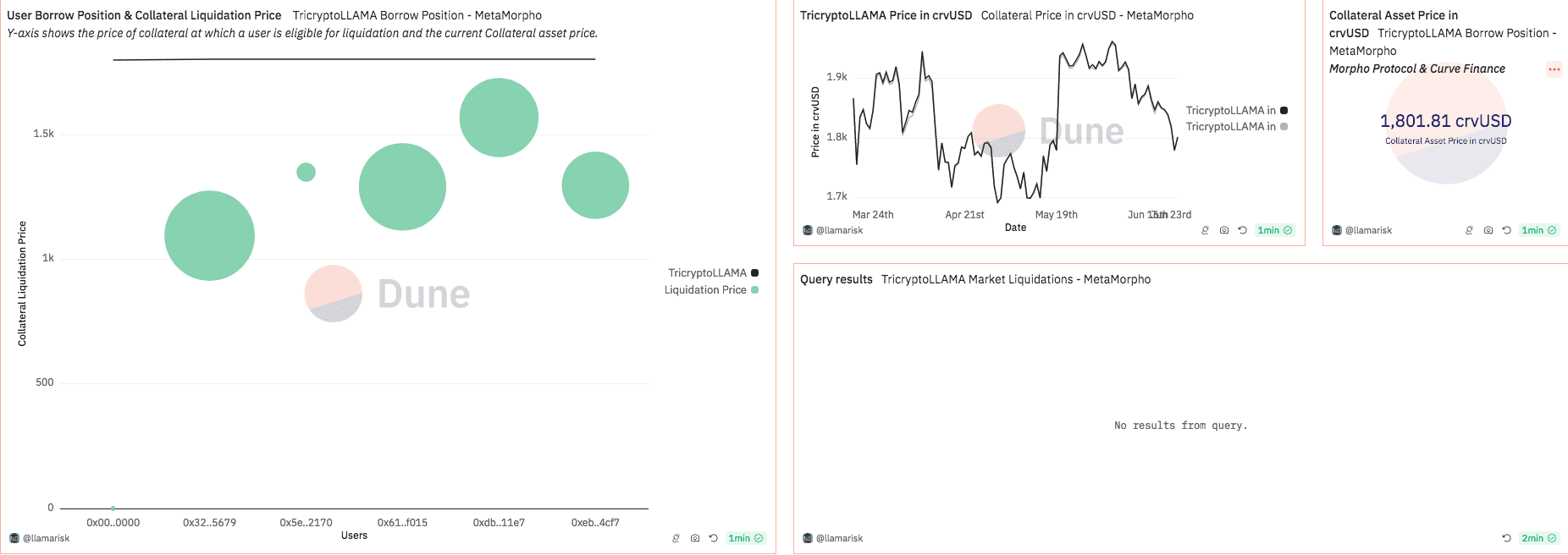Click 1min status badge in borrow position panel
This screenshot has width=1568, height=555.
pos(745,538)
